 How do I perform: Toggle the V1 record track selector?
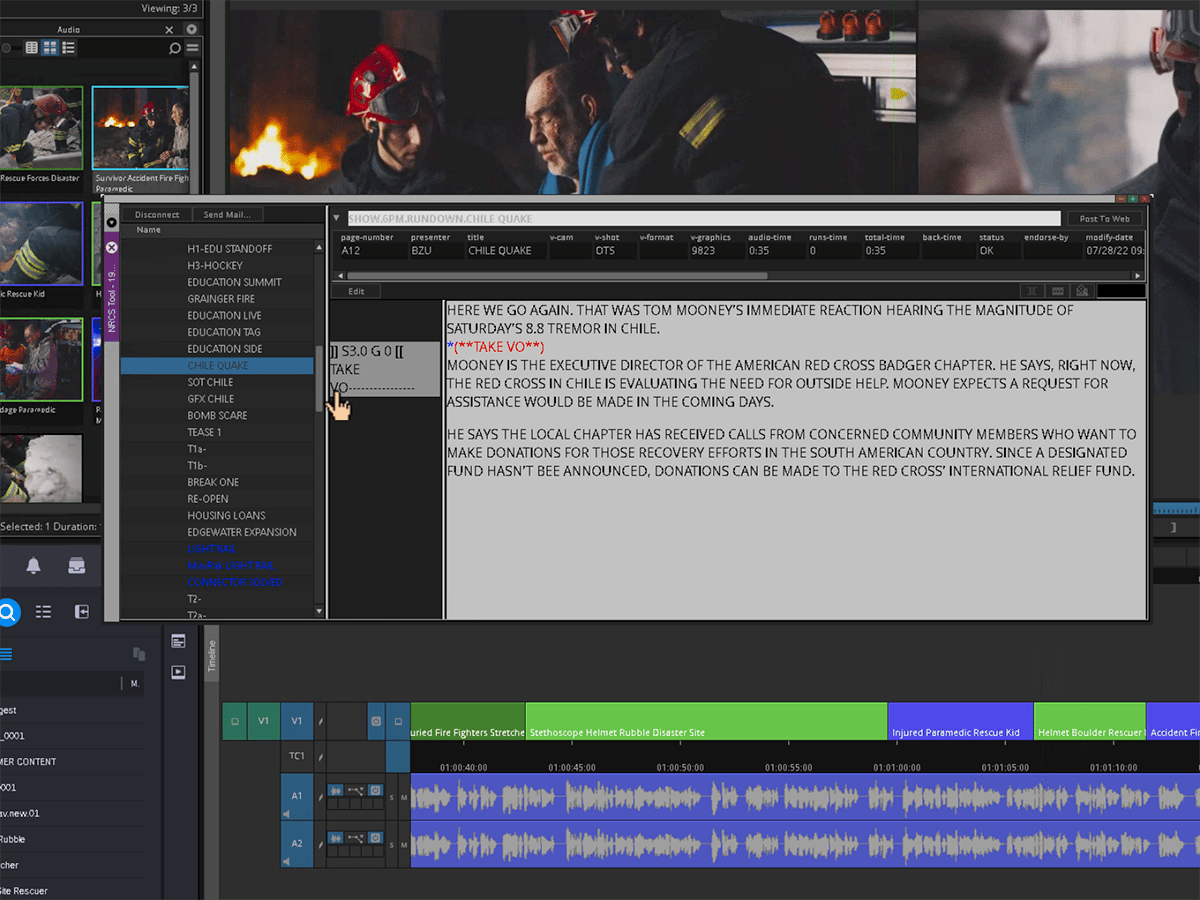[297, 720]
